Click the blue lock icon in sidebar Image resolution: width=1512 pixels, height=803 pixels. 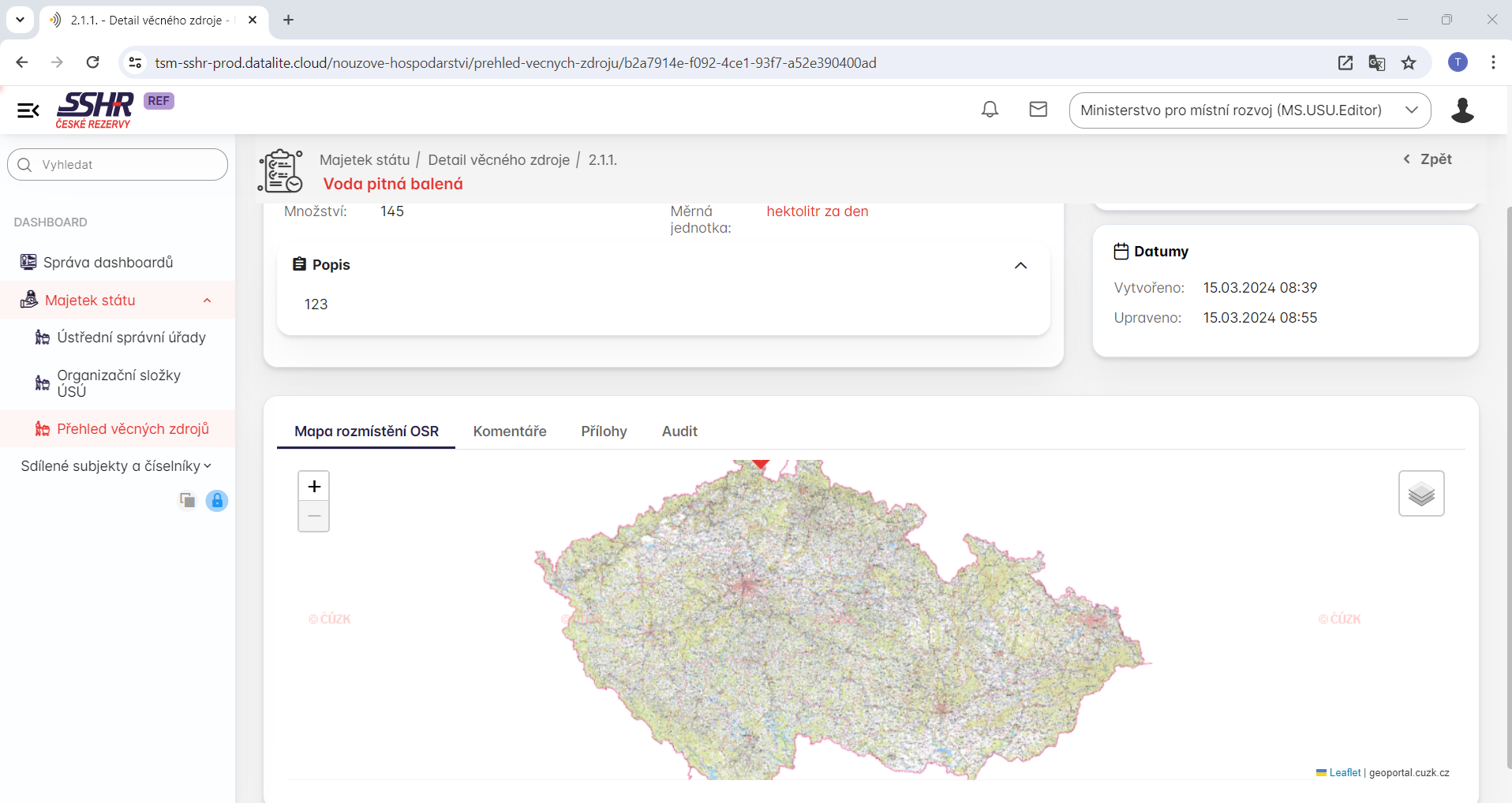[217, 501]
